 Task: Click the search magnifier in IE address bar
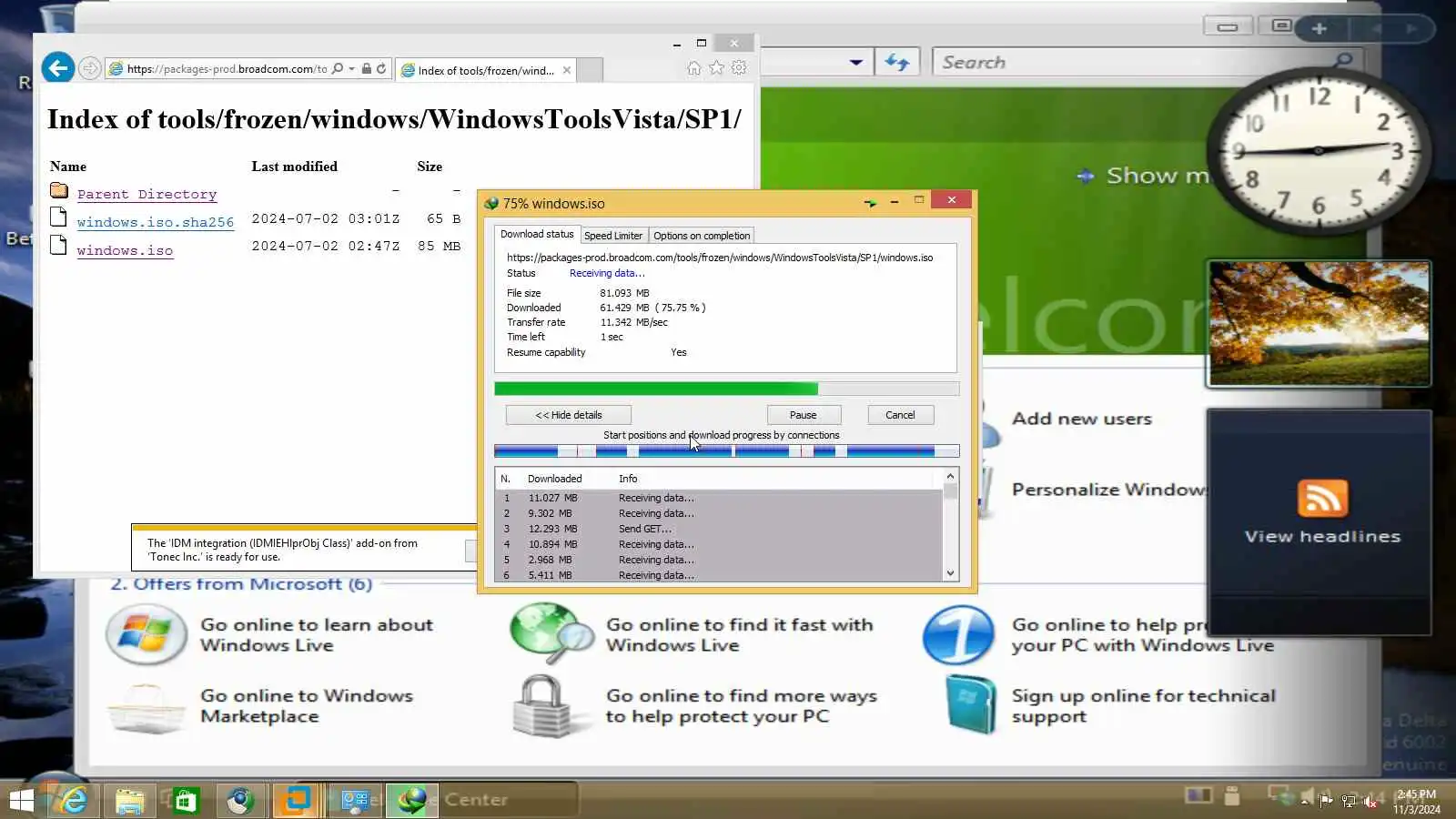338,68
